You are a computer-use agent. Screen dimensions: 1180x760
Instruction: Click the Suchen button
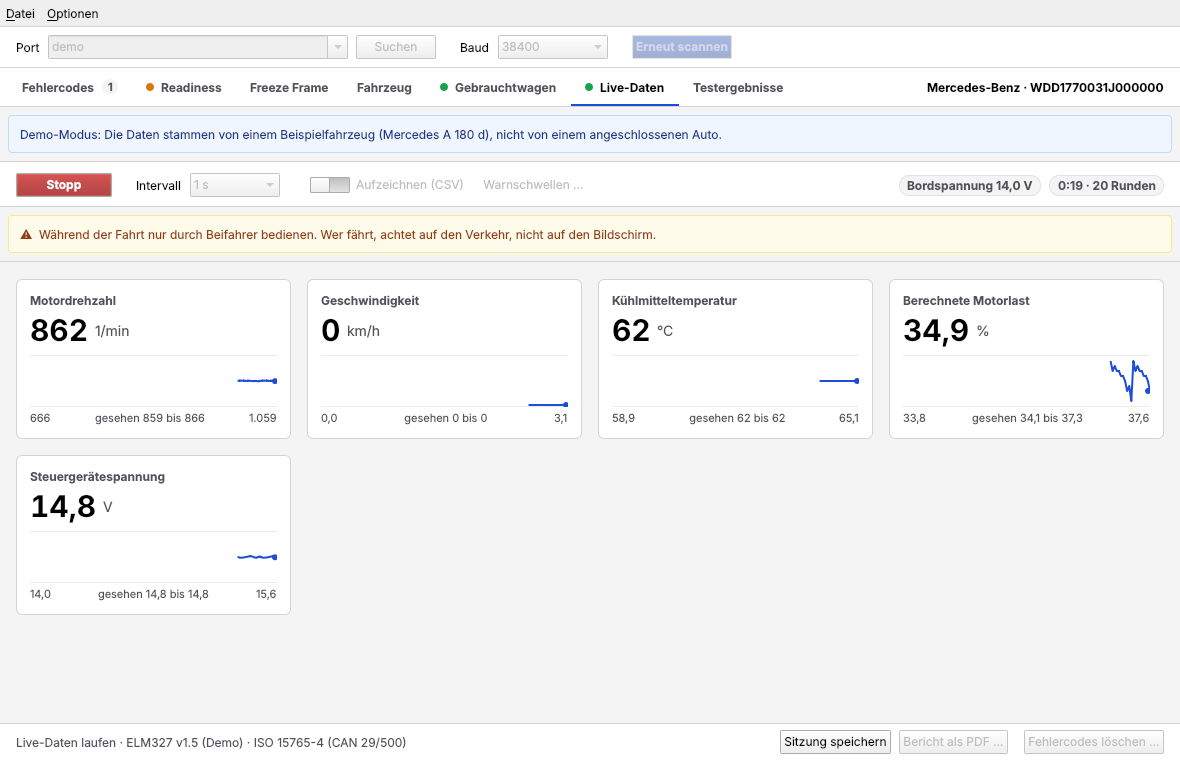pyautogui.click(x=396, y=47)
